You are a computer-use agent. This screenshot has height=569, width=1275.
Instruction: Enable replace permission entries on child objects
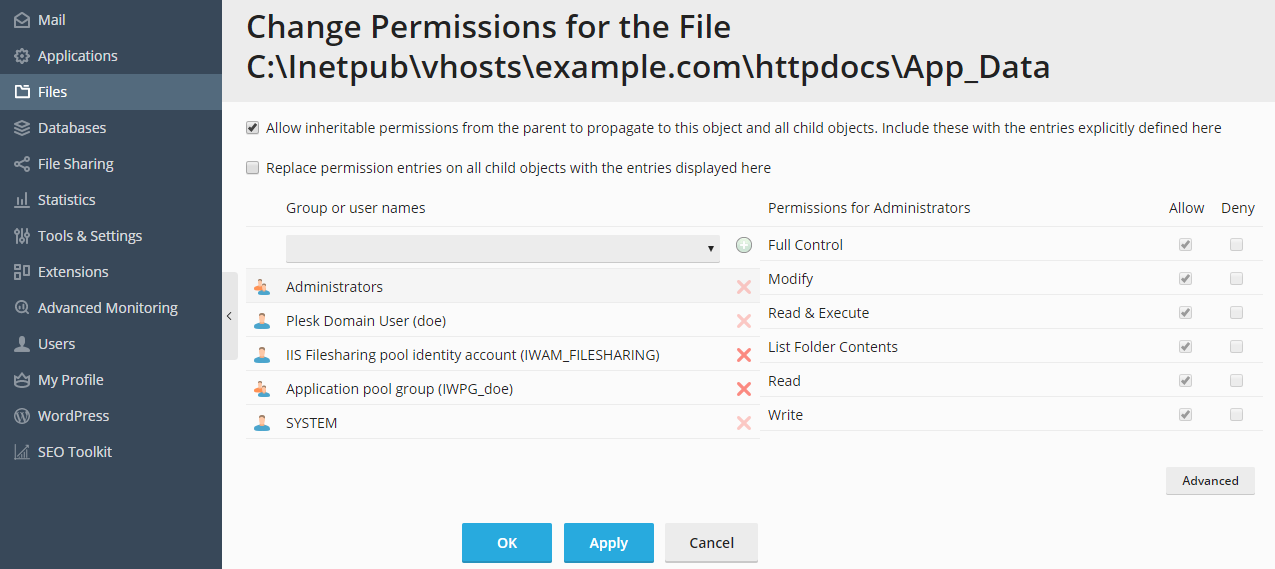[x=253, y=168]
